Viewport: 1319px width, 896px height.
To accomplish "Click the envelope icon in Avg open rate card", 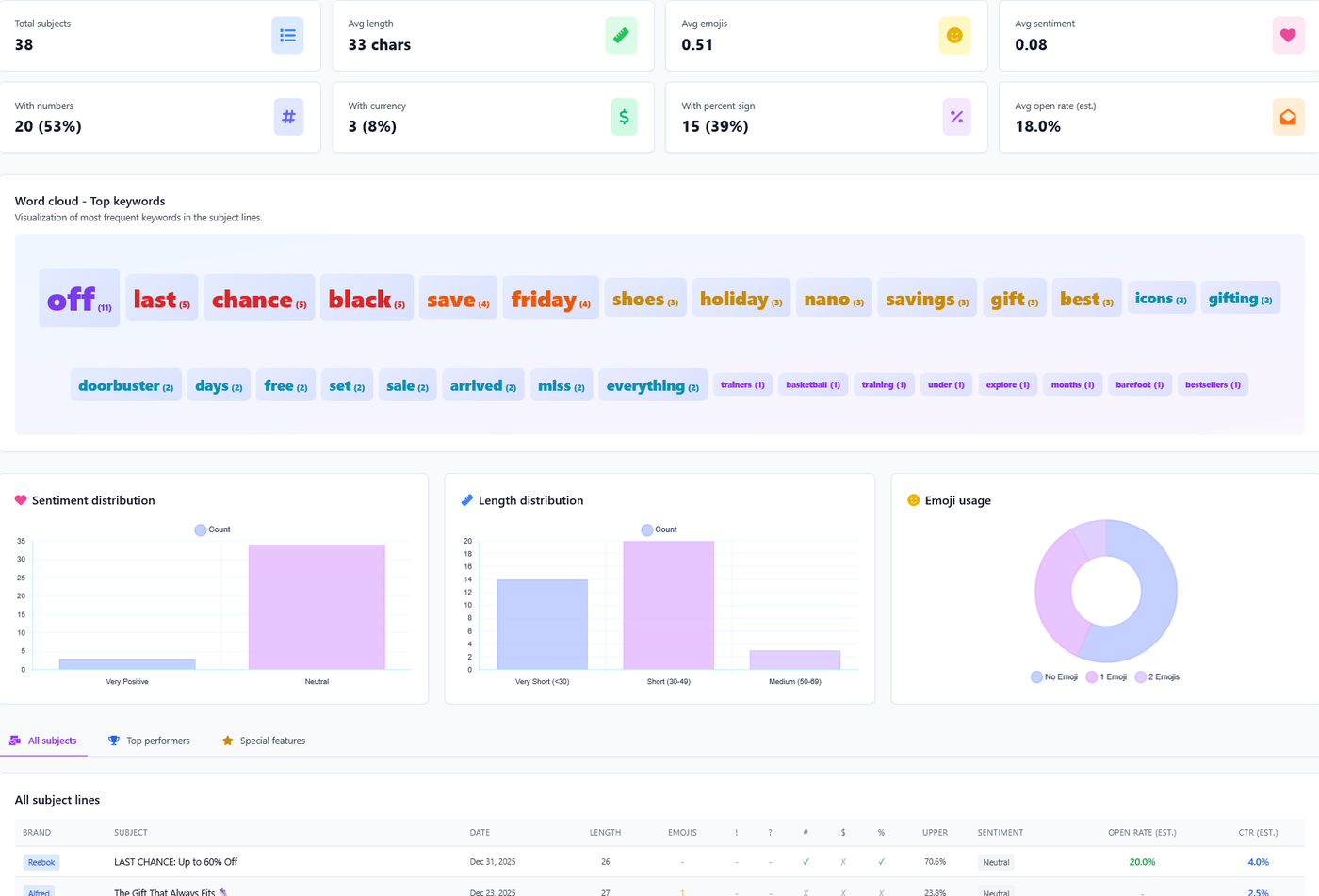I will point(1288,117).
